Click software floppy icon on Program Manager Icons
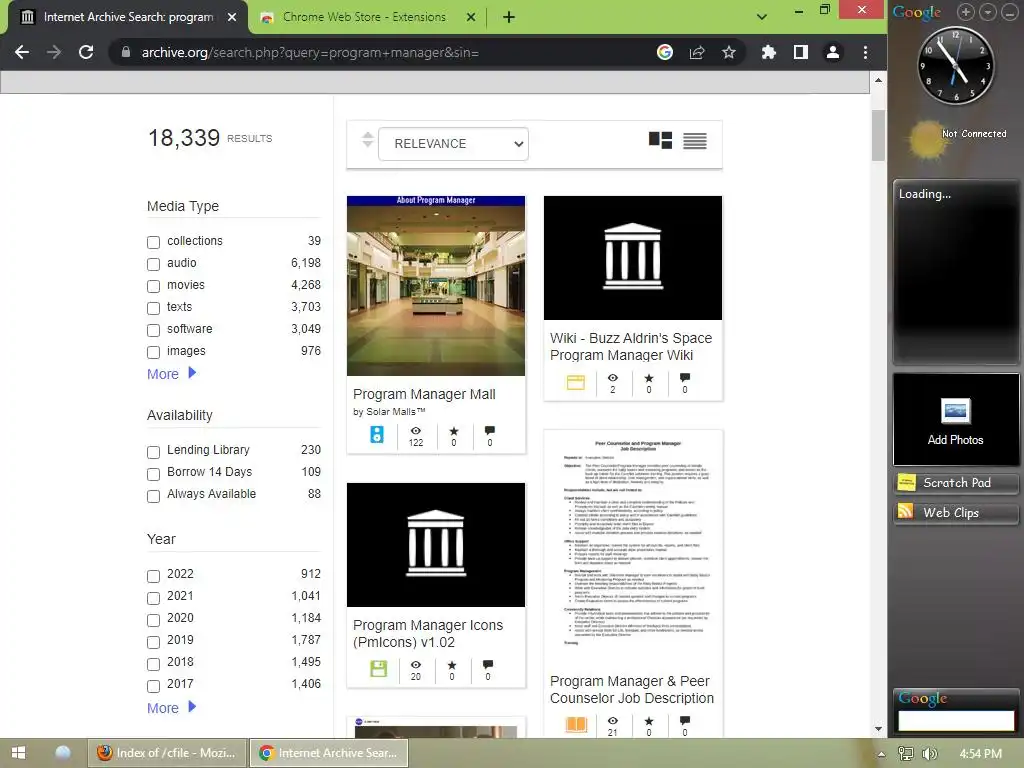 379,669
